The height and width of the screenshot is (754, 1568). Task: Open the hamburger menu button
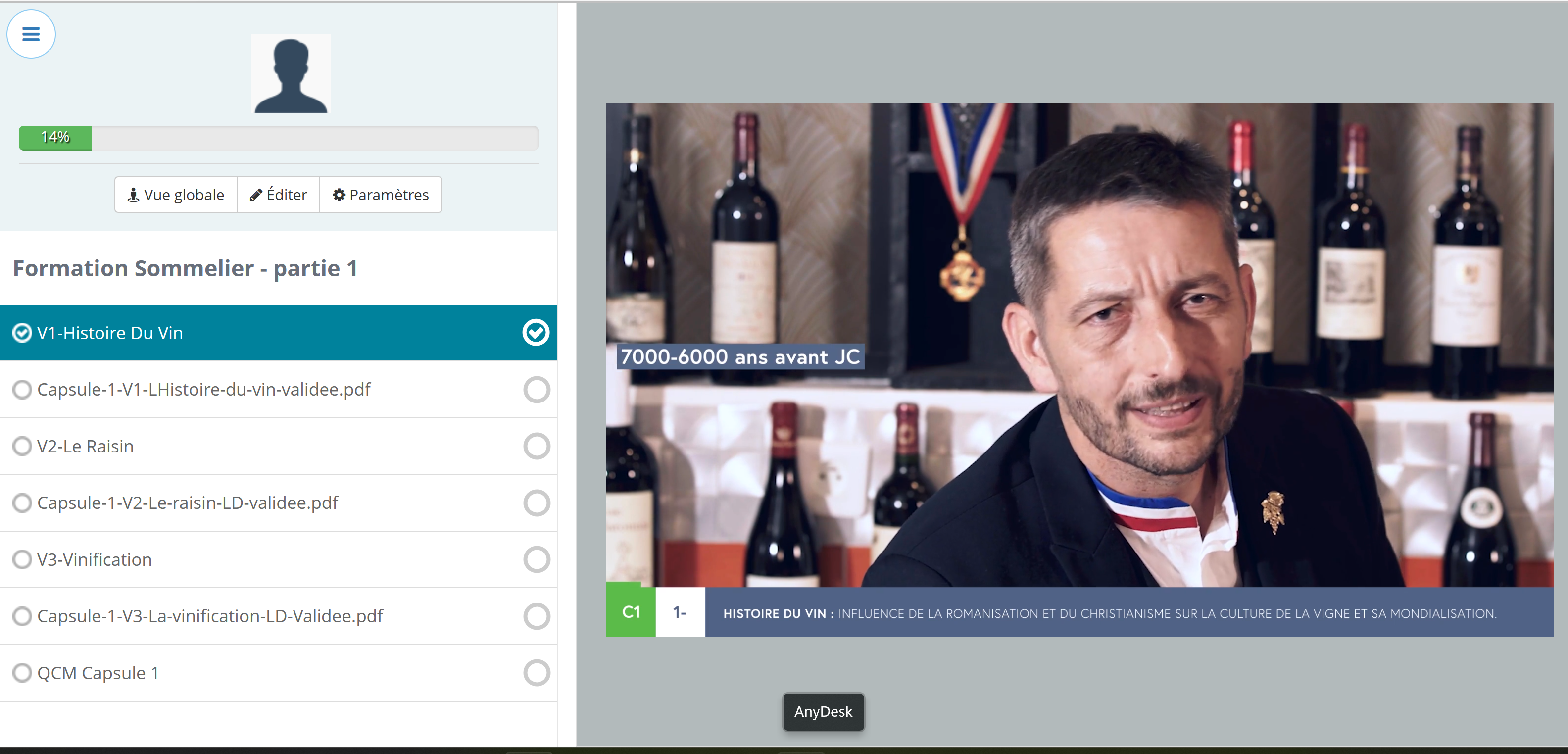point(31,34)
